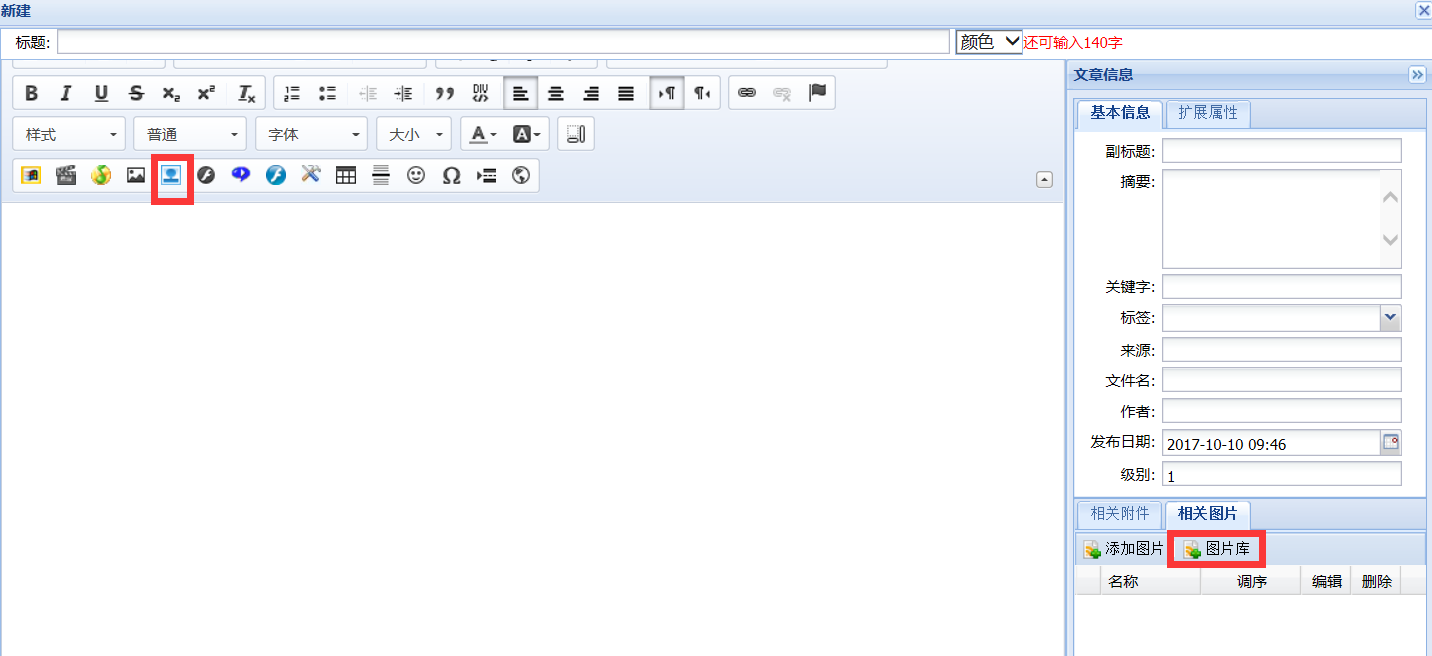This screenshot has height=656, width=1432.
Task: Open the 标签 dropdown arrow
Action: coord(1390,318)
